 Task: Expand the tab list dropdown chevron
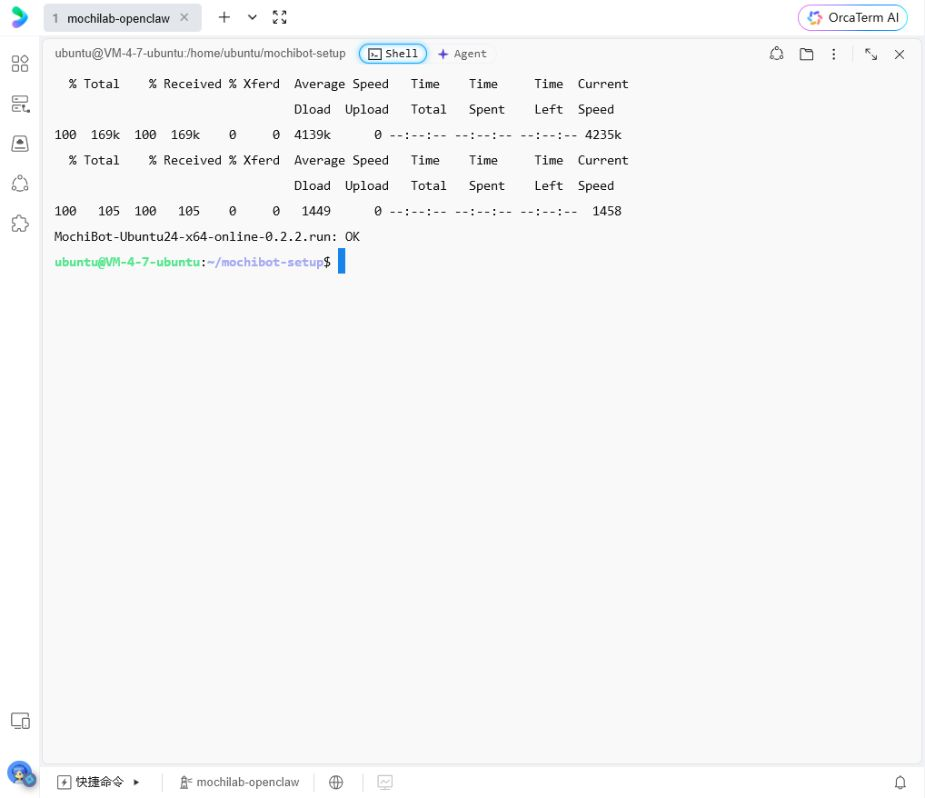(x=252, y=17)
